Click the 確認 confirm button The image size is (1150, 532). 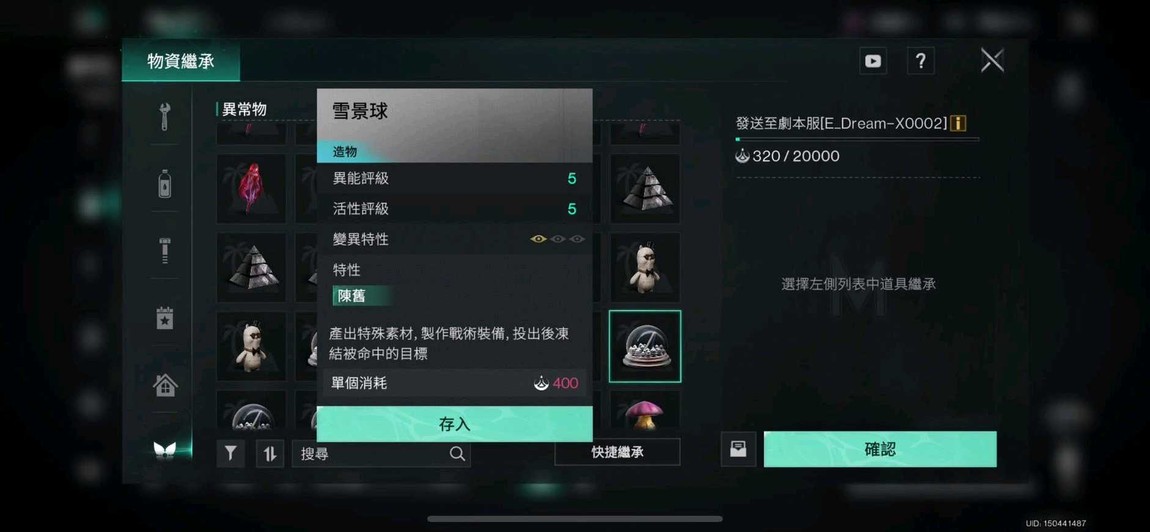[880, 449]
